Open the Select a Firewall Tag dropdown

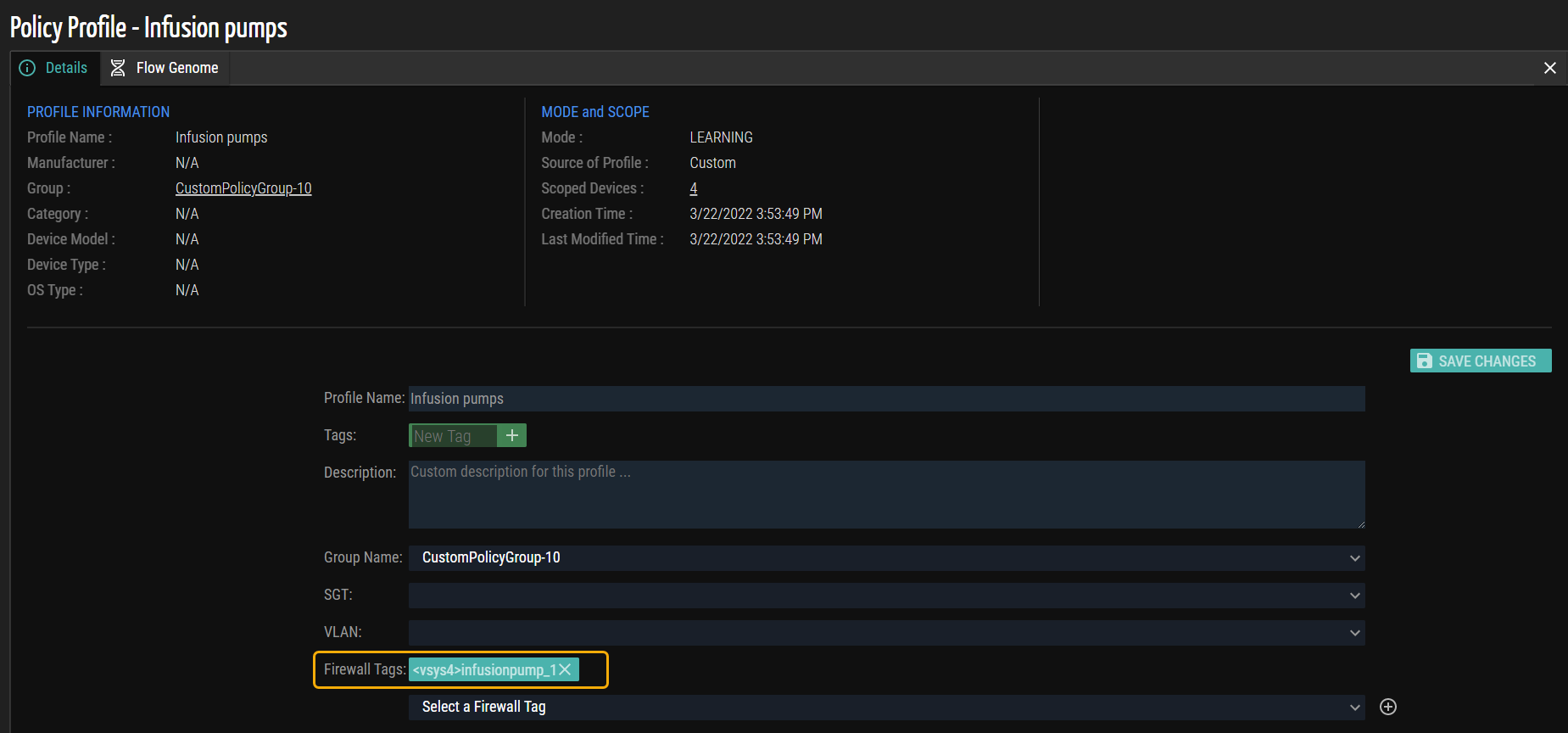pyautogui.click(x=886, y=707)
